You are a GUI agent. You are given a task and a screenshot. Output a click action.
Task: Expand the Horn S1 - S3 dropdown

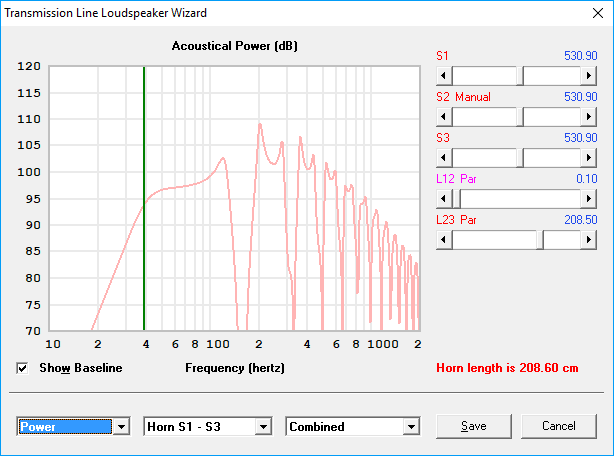tap(263, 427)
